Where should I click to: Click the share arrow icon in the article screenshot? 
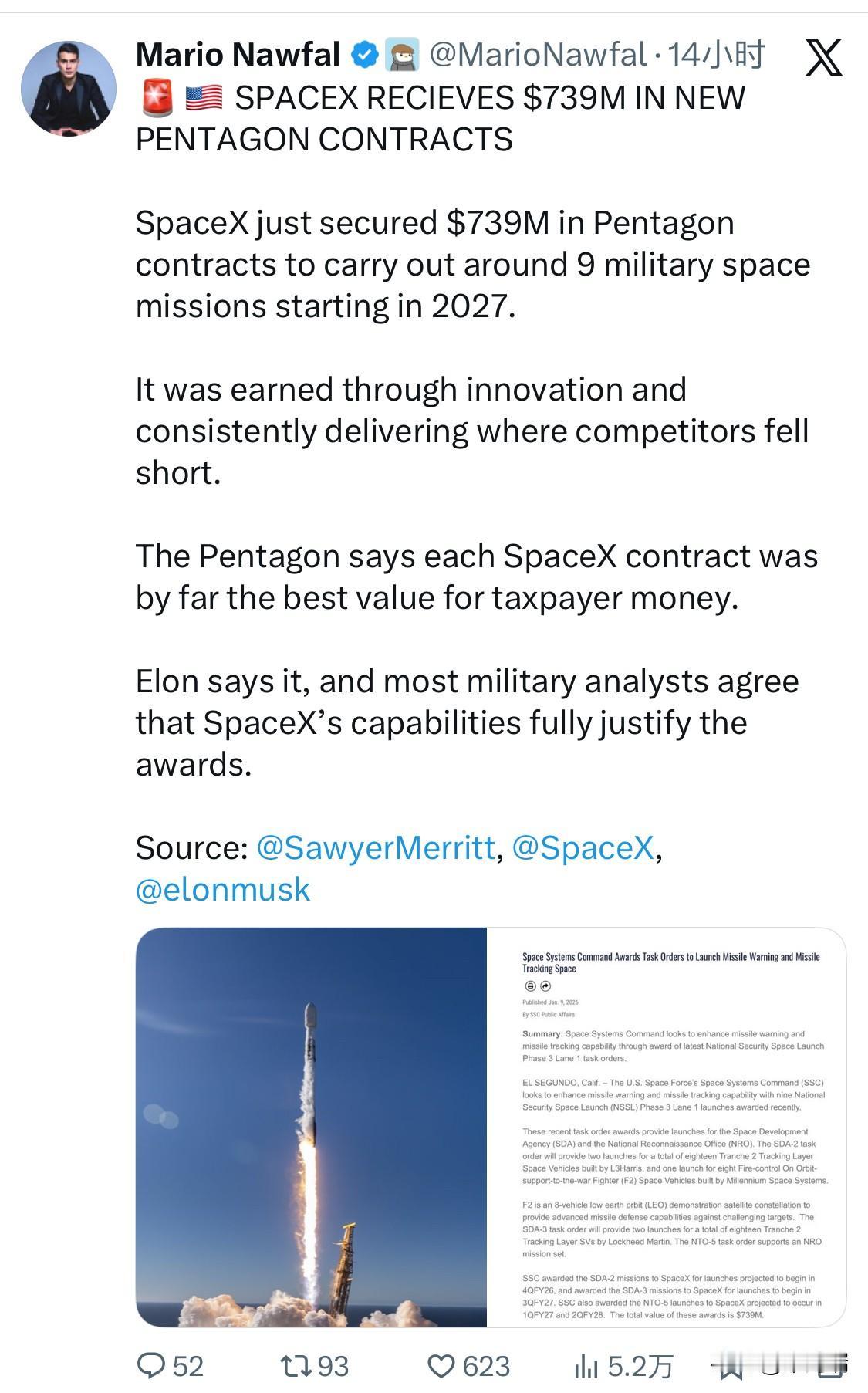[x=545, y=987]
